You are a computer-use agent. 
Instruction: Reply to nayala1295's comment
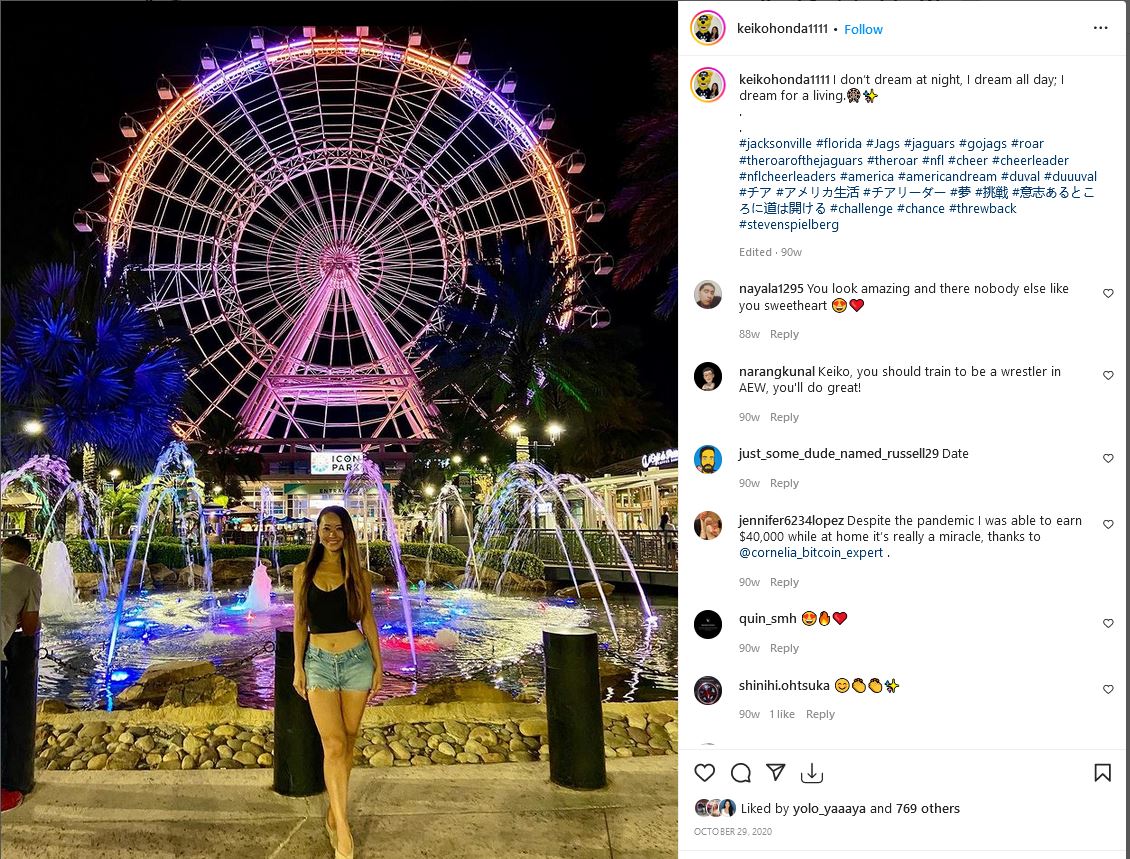click(784, 334)
